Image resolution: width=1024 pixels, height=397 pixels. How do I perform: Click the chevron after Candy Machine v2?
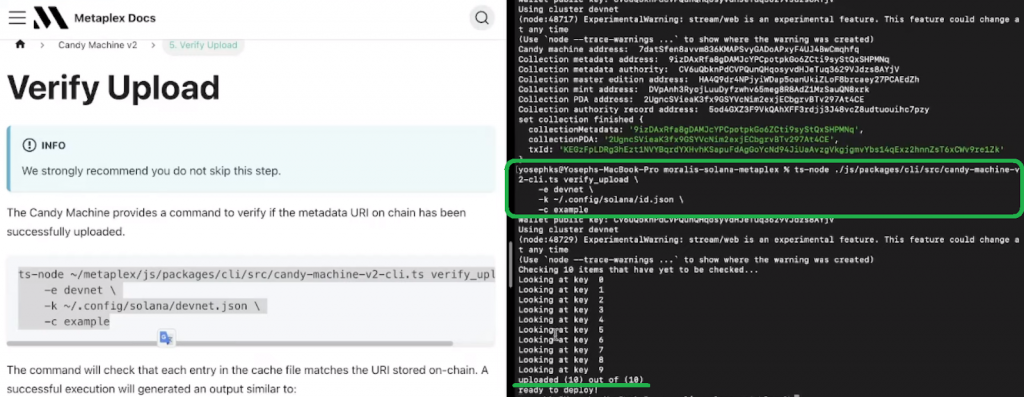click(x=153, y=45)
